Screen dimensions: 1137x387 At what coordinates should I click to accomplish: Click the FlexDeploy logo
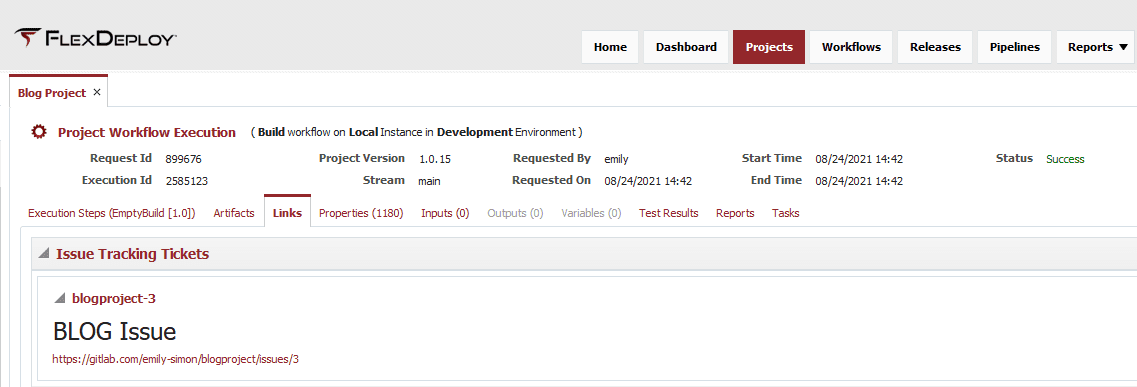point(95,38)
